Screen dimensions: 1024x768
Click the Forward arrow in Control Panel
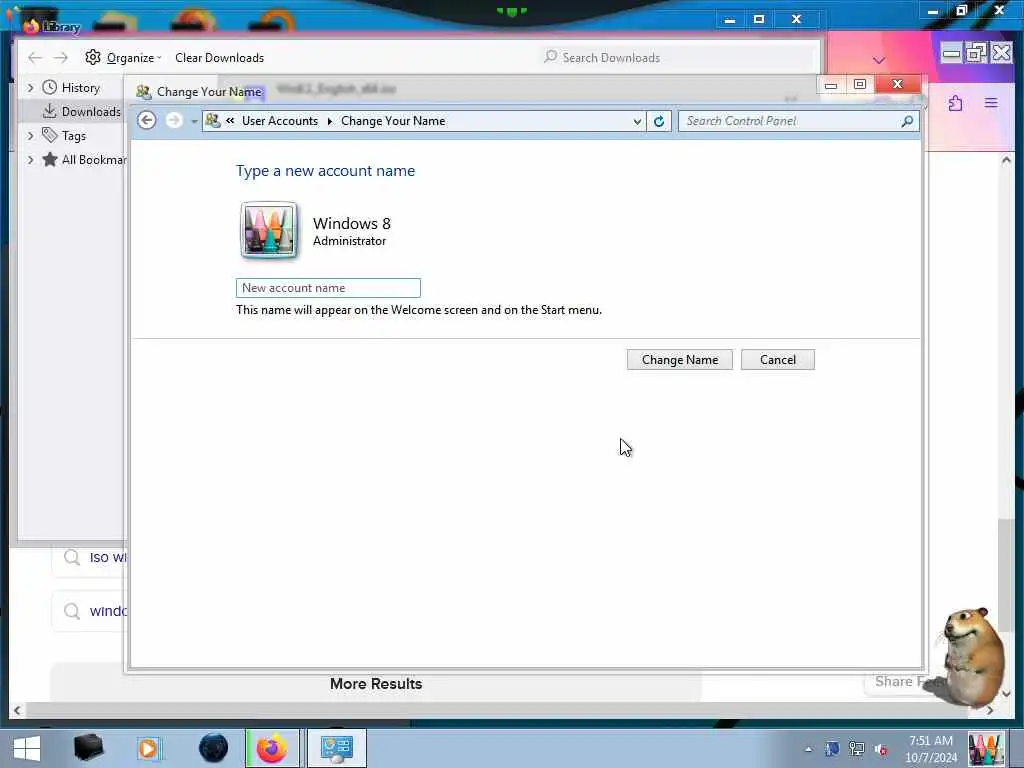[174, 121]
